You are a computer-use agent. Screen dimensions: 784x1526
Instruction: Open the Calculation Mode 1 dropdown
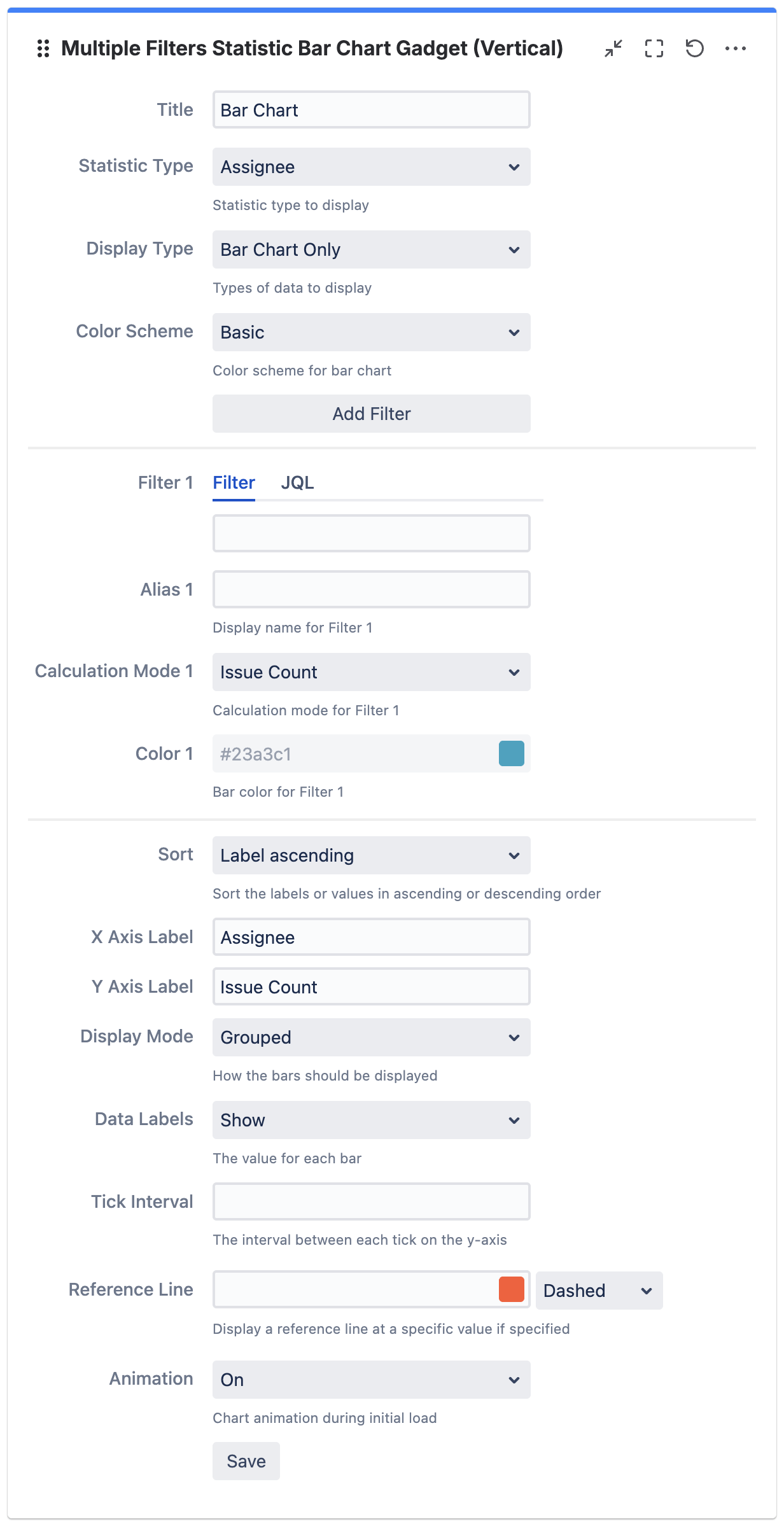371,672
